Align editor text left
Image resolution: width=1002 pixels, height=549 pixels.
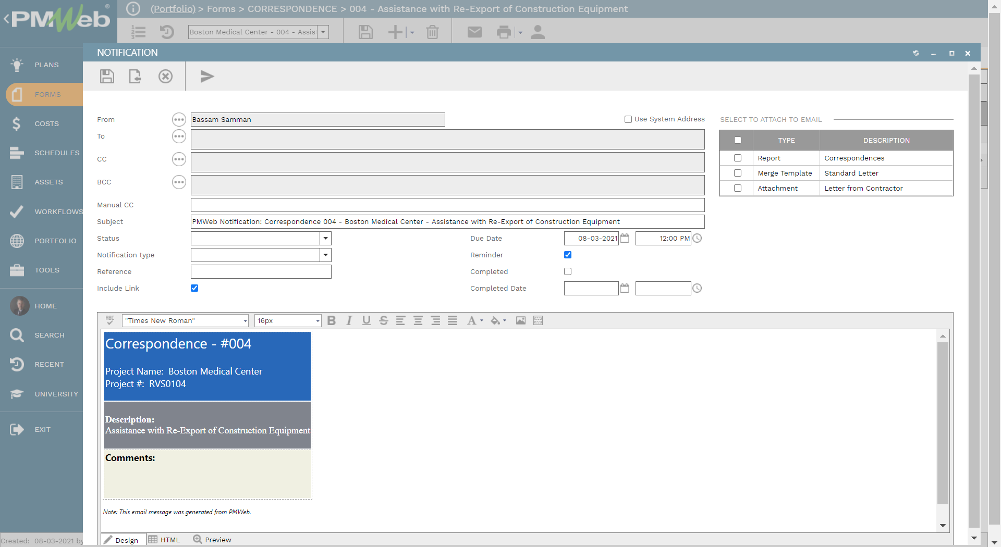[x=401, y=321]
